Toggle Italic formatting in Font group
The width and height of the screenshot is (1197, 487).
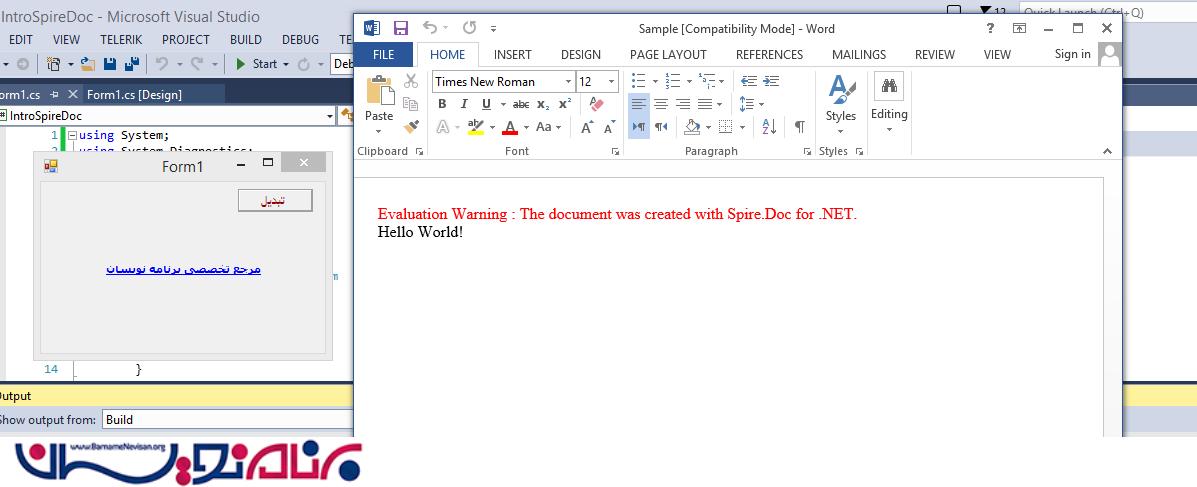click(464, 104)
